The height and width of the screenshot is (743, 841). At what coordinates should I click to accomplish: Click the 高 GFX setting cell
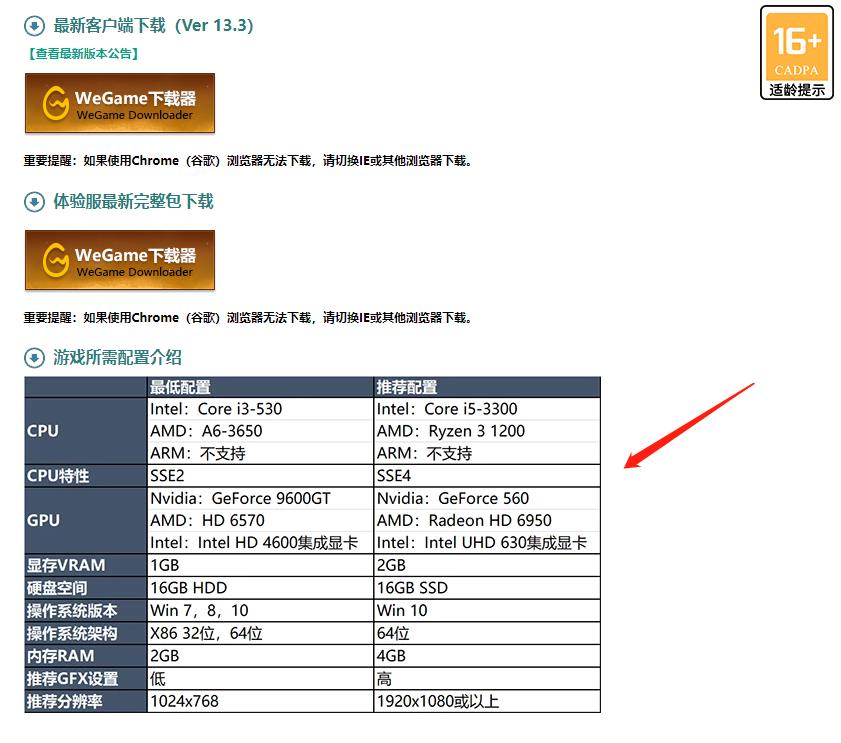487,679
